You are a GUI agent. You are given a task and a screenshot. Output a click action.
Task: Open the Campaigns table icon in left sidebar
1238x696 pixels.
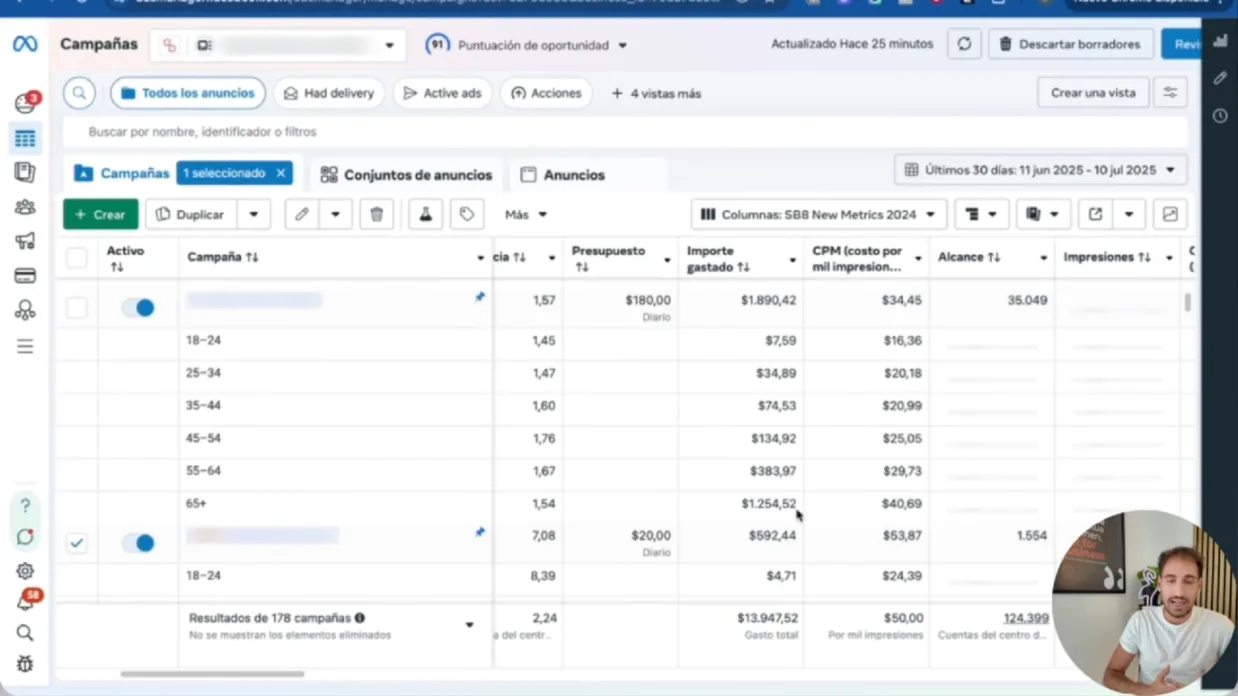(x=25, y=138)
